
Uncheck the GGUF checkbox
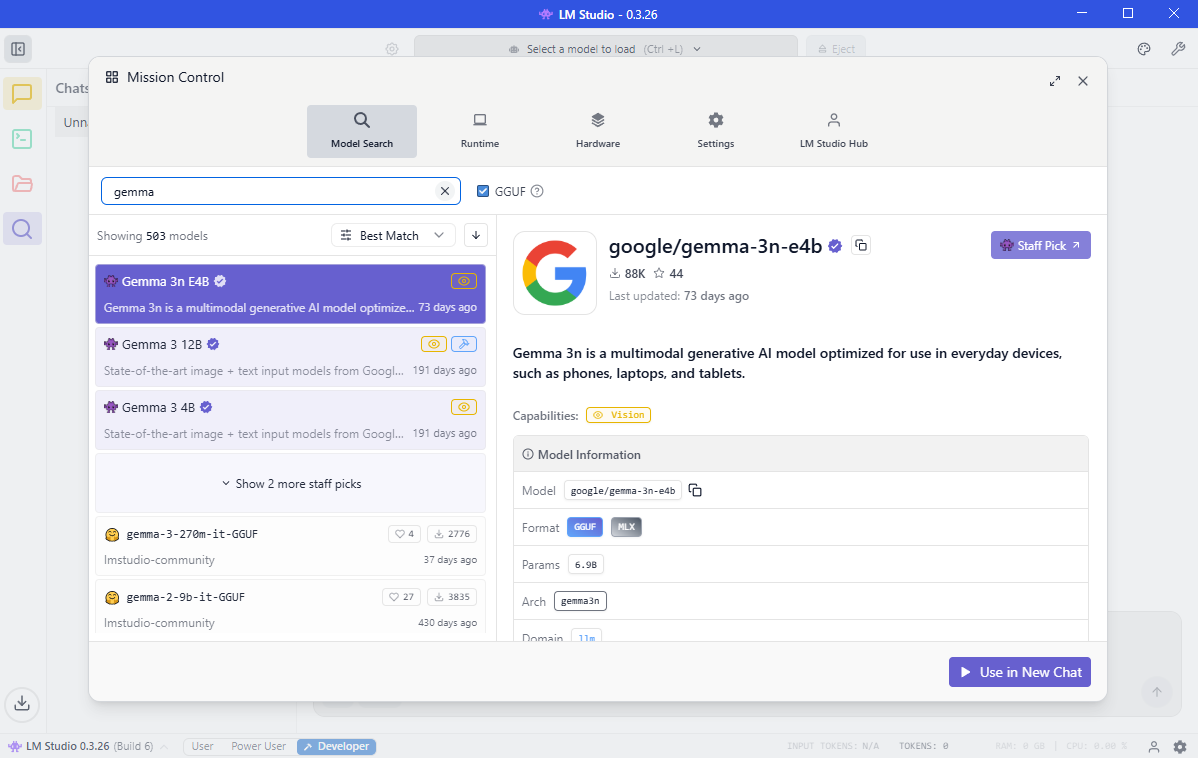click(483, 191)
